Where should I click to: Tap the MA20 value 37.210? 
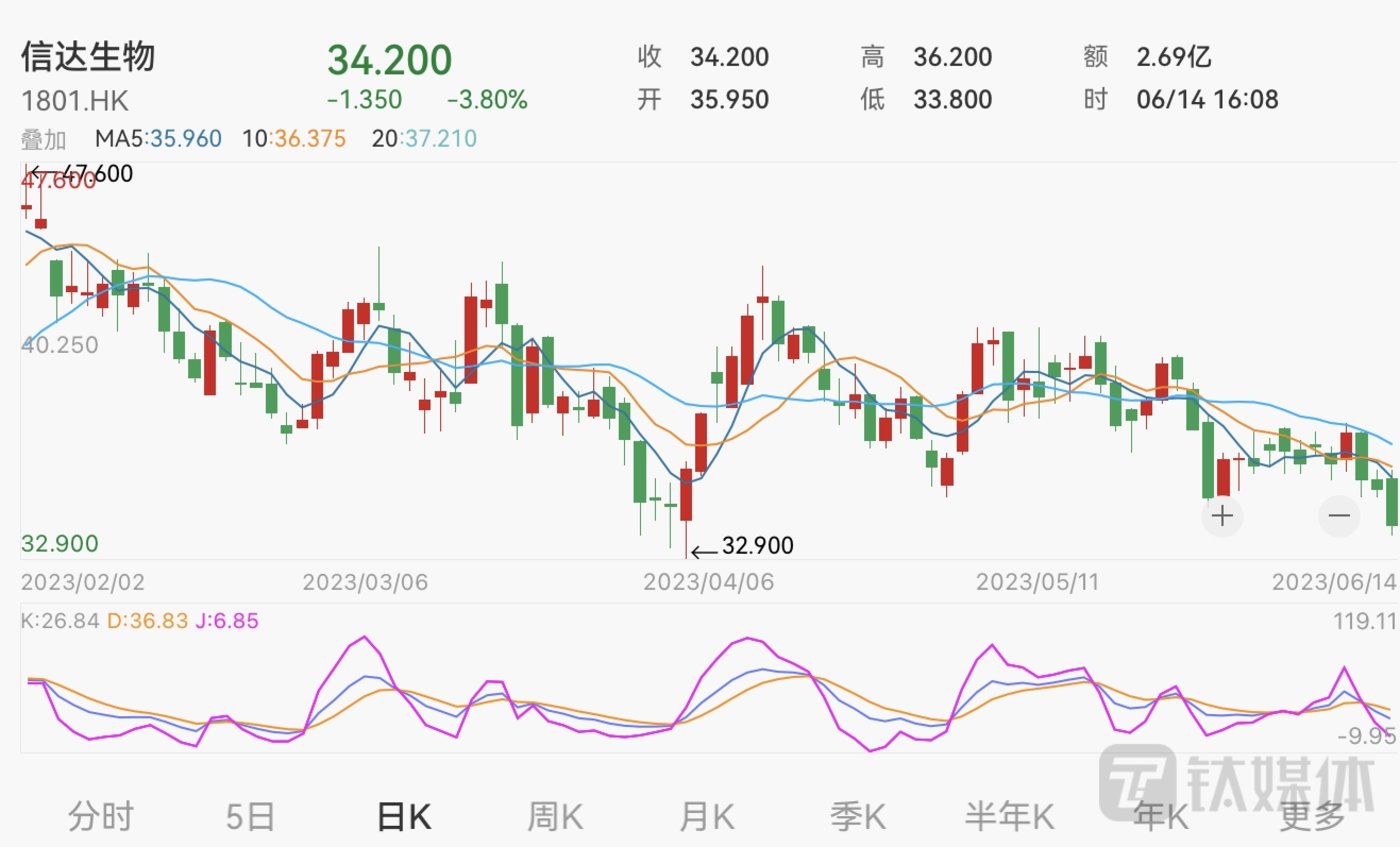coord(439,139)
